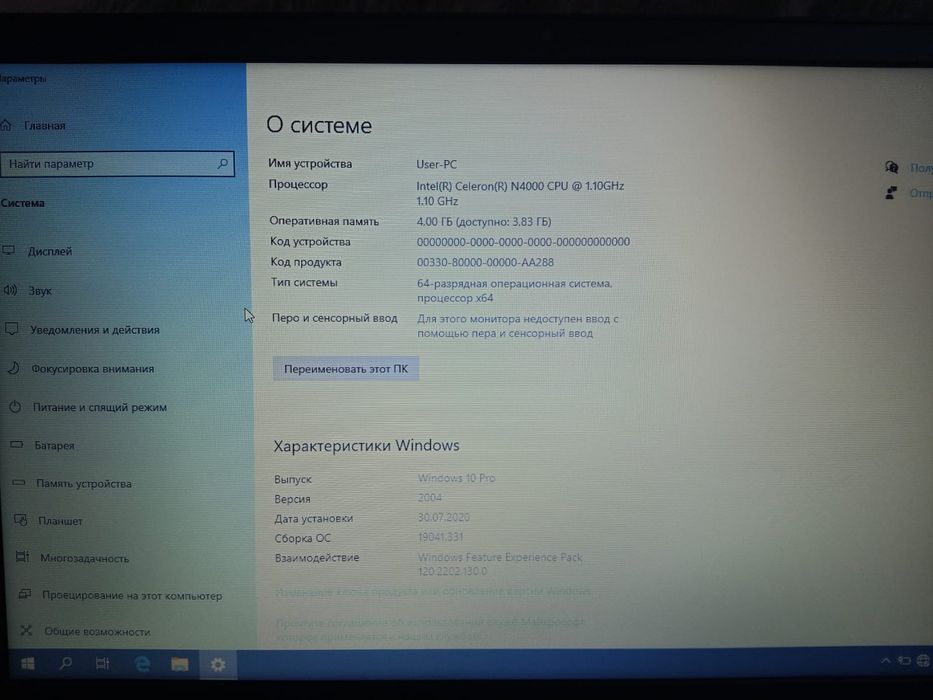Open Task View on the taskbar
The image size is (933, 700).
click(x=102, y=663)
